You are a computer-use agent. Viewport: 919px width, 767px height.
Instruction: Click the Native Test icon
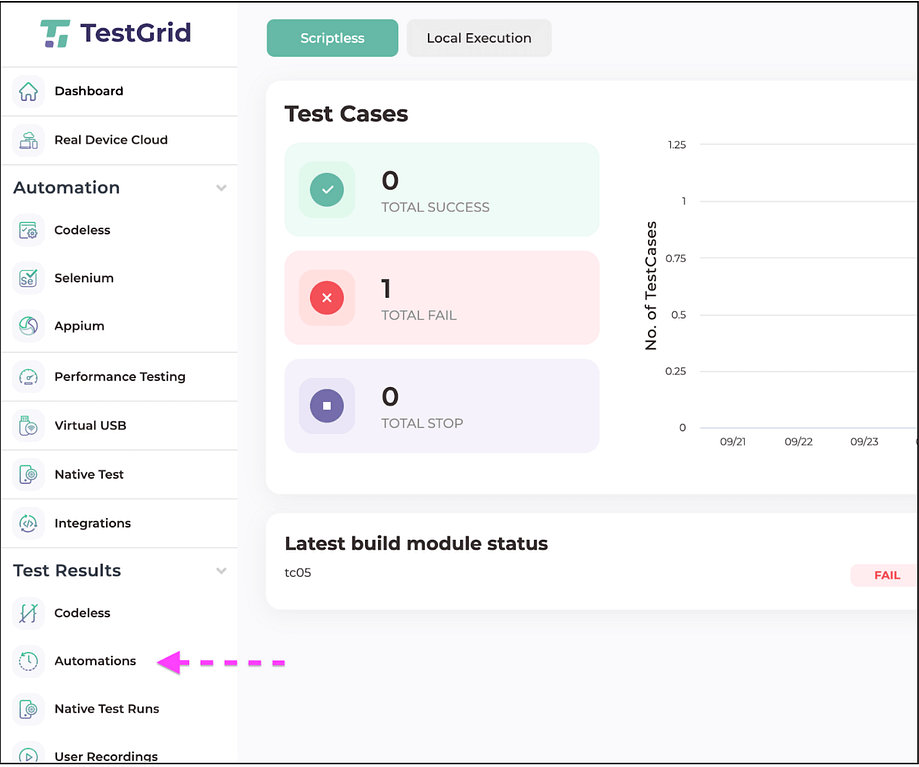click(x=28, y=475)
